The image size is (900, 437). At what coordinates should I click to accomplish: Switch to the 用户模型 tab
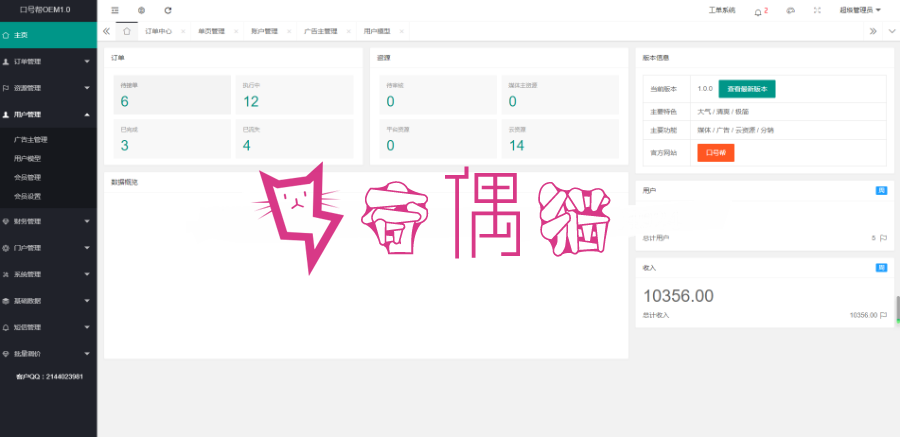coord(377,32)
